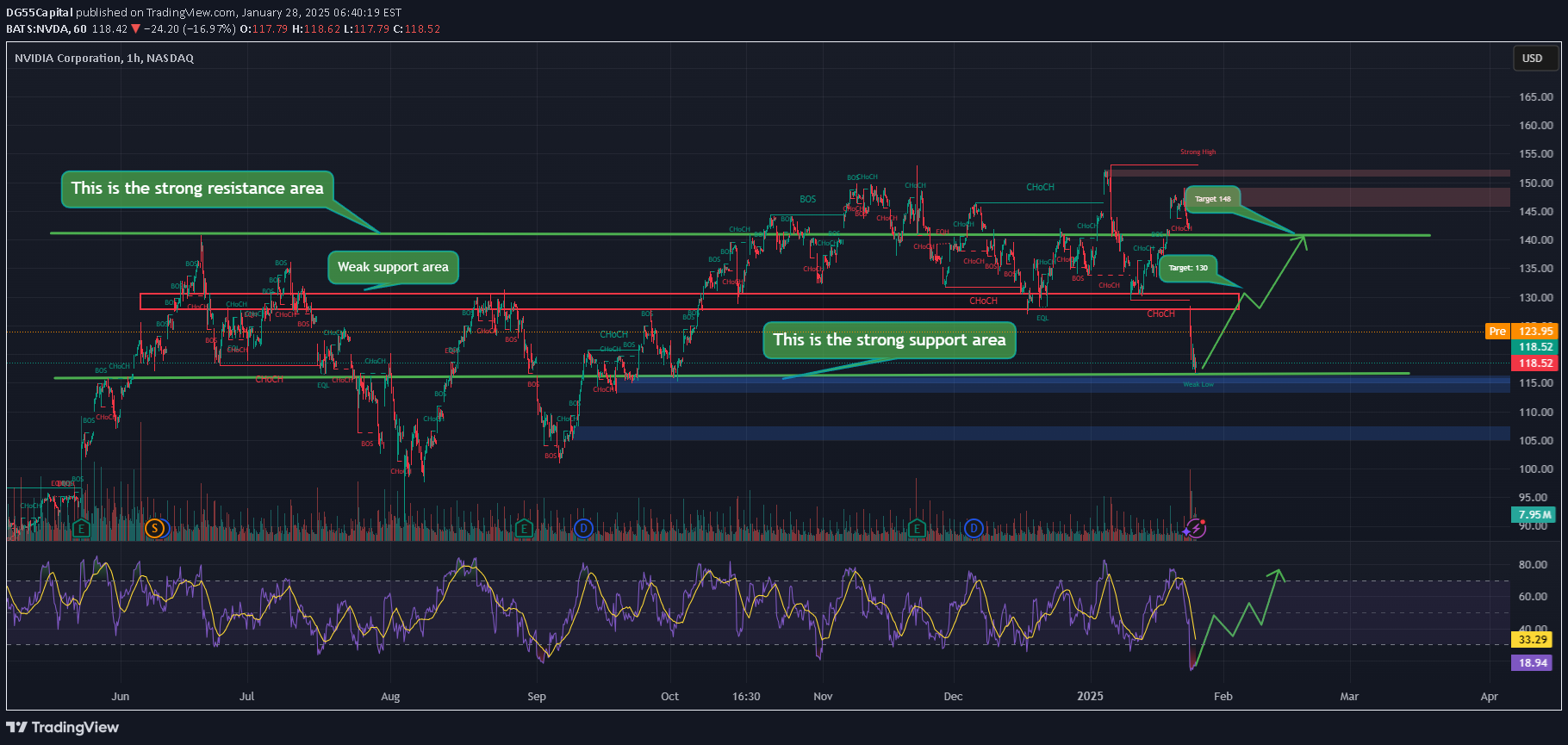Screen dimensions: 1568x745
Task: Click the TradingView logo
Action: (x=62, y=727)
